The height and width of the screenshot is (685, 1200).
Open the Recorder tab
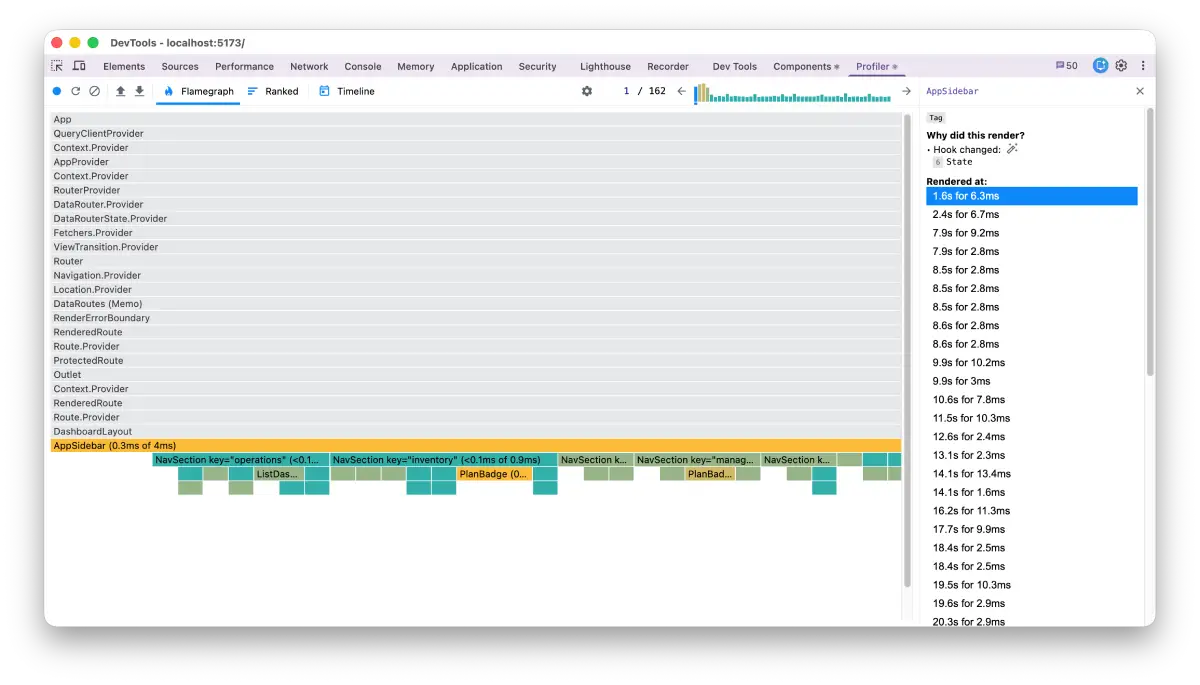668,66
